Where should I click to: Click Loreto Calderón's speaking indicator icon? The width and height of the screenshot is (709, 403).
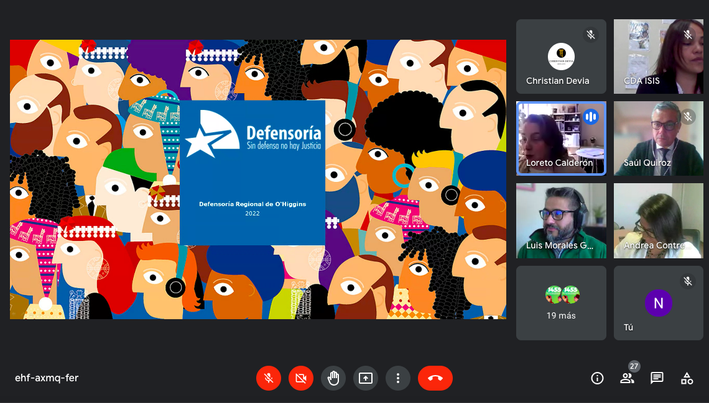click(590, 117)
